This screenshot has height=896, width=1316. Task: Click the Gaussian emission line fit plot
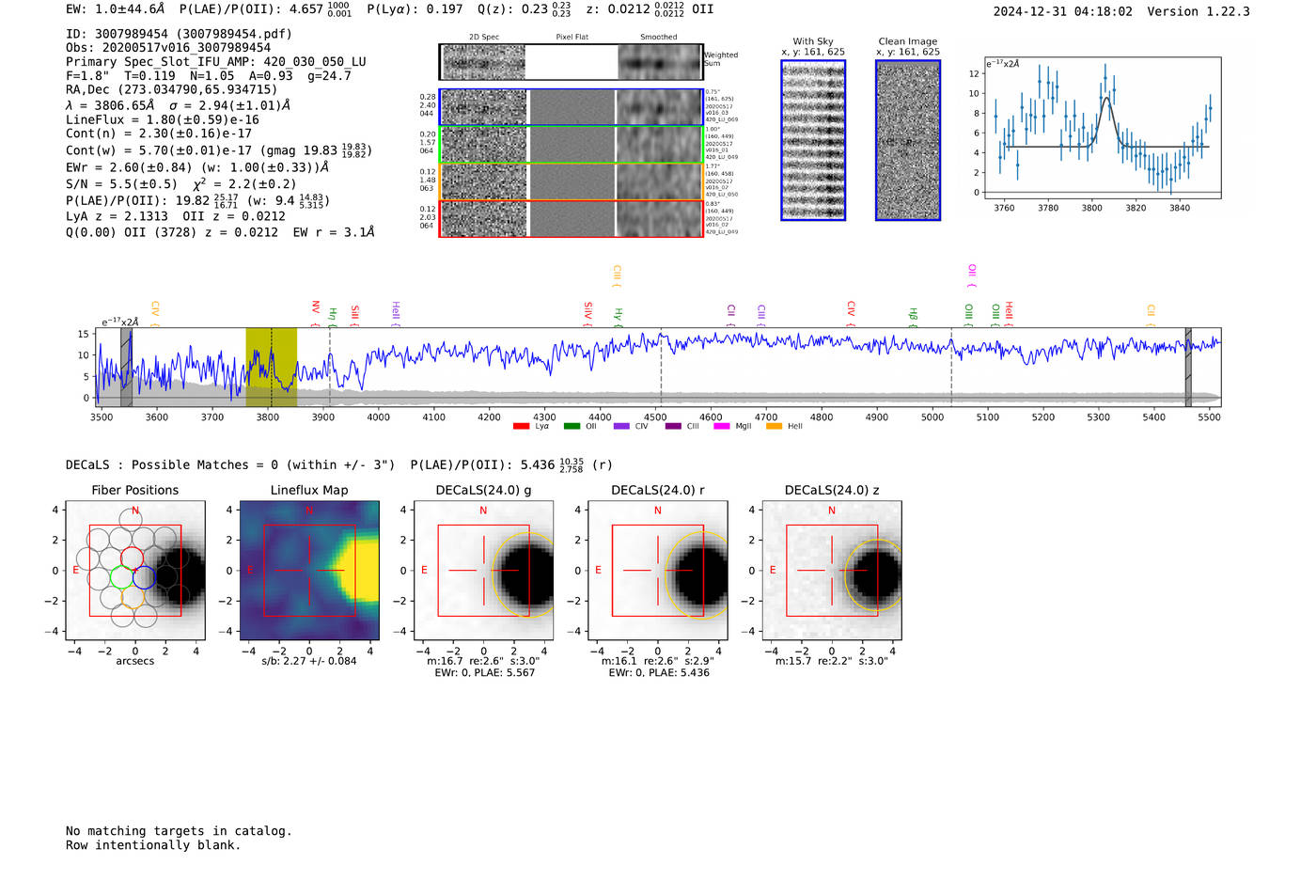point(1103,128)
